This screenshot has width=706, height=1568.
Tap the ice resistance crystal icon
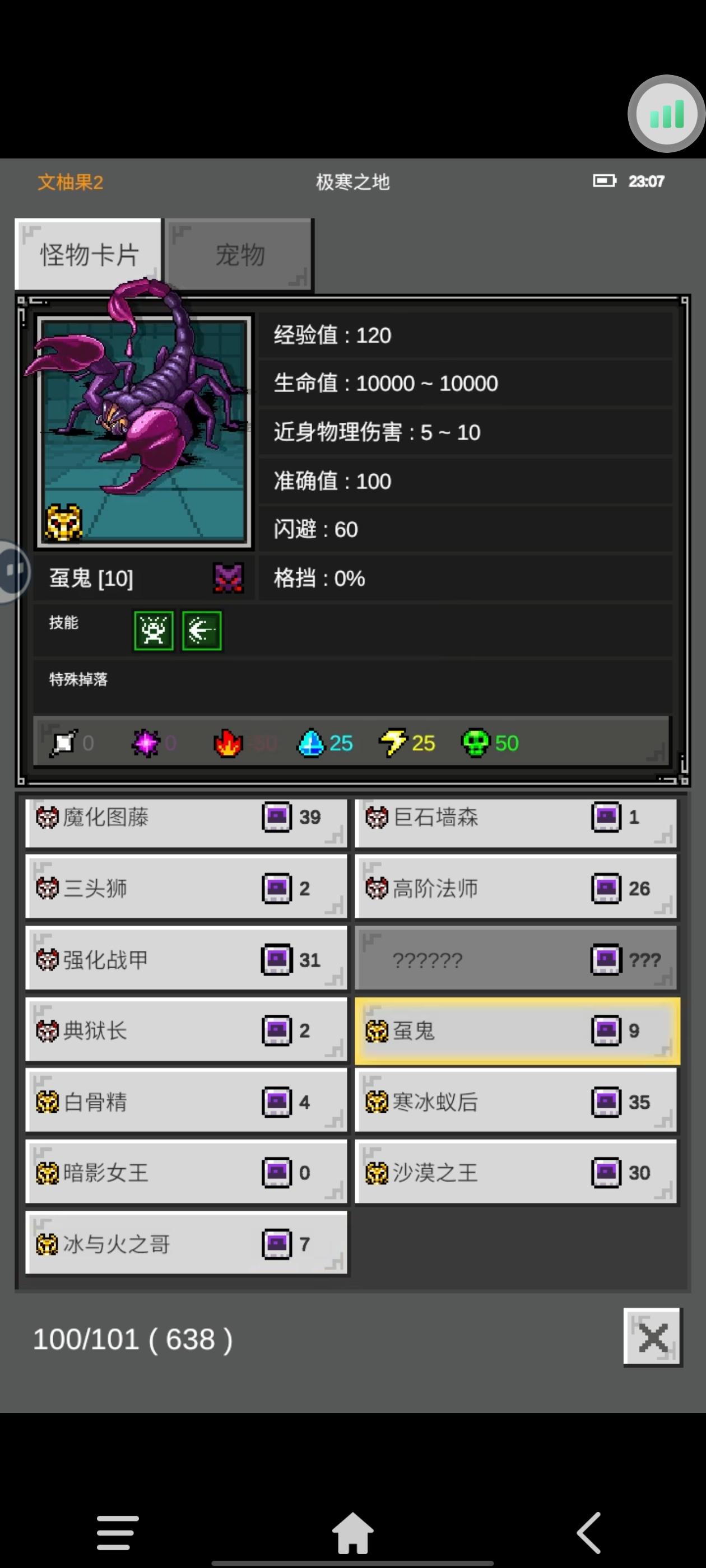click(x=310, y=743)
